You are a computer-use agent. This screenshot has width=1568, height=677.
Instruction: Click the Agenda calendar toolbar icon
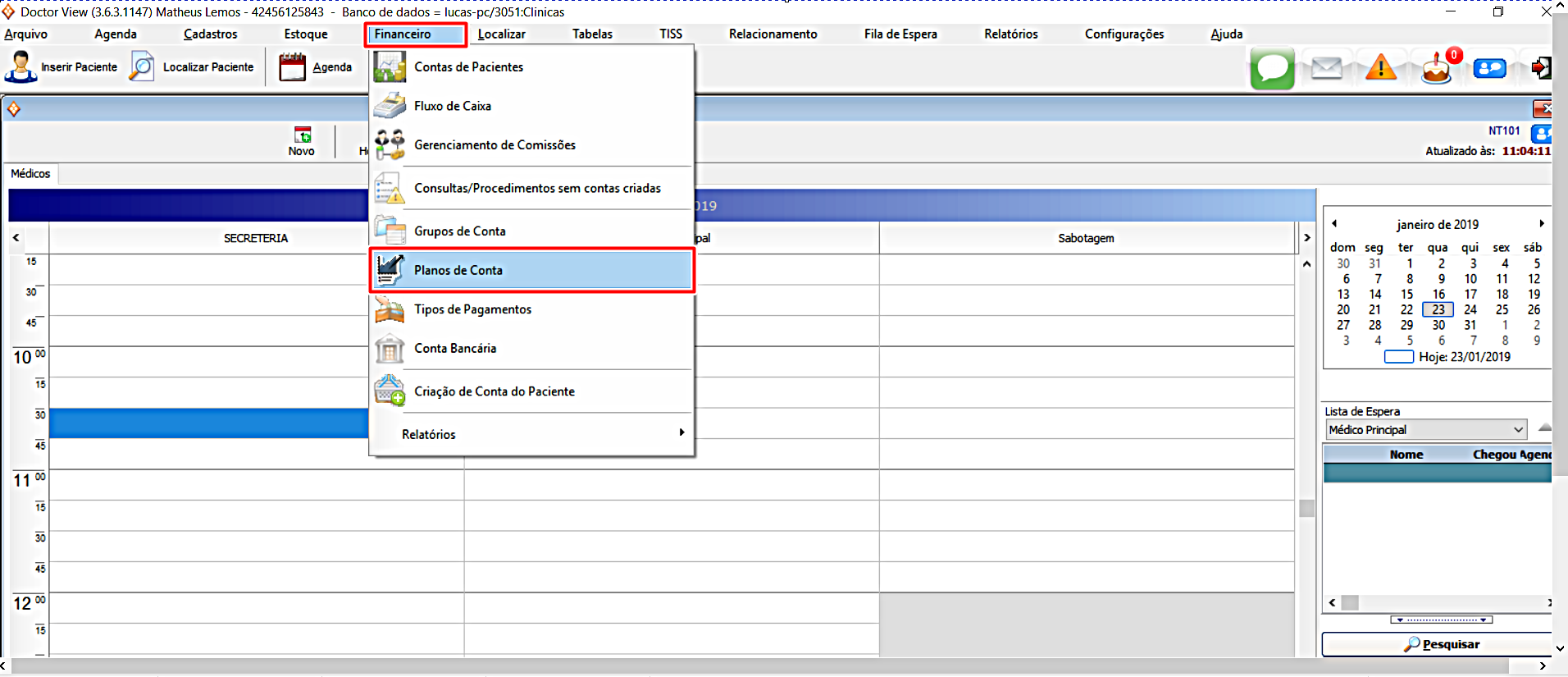pos(292,66)
